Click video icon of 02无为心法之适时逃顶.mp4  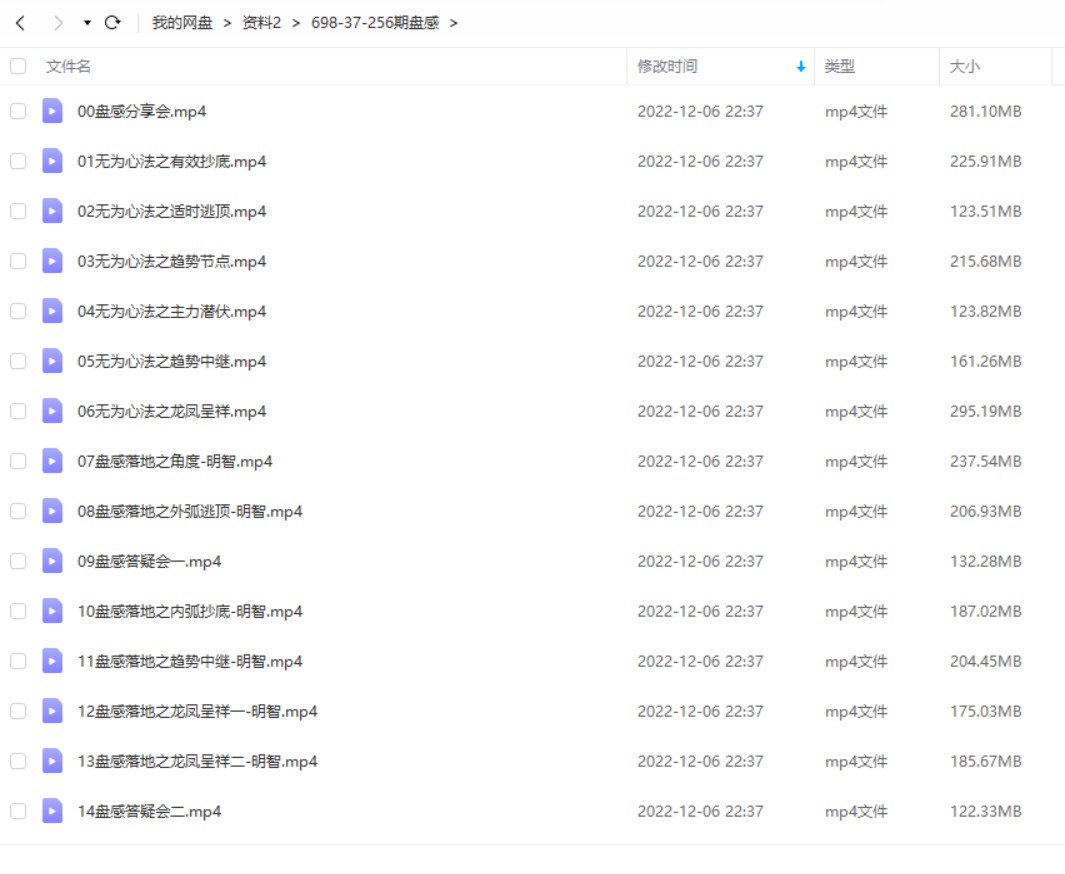tap(52, 211)
